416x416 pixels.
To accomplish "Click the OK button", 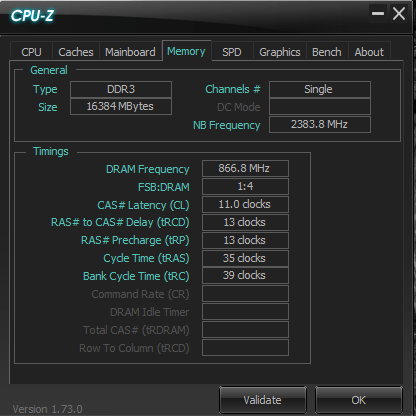I will tap(359, 400).
